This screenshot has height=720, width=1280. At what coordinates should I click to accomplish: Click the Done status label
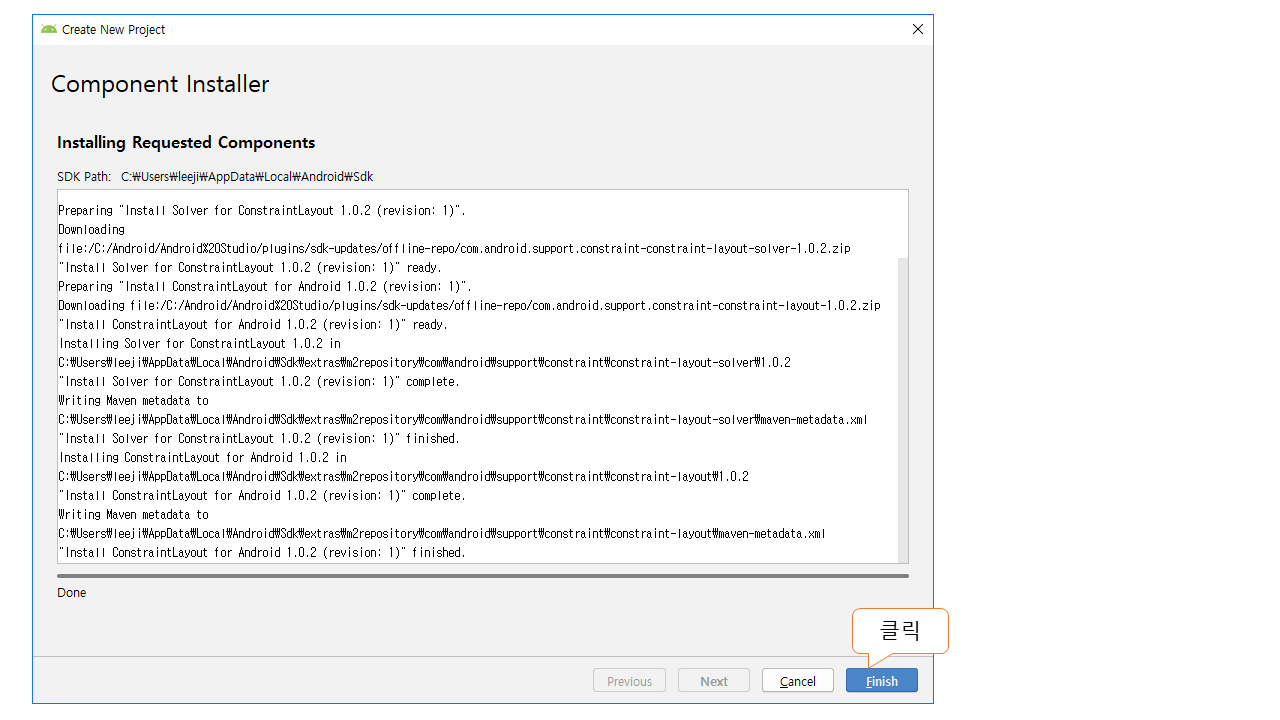click(72, 593)
